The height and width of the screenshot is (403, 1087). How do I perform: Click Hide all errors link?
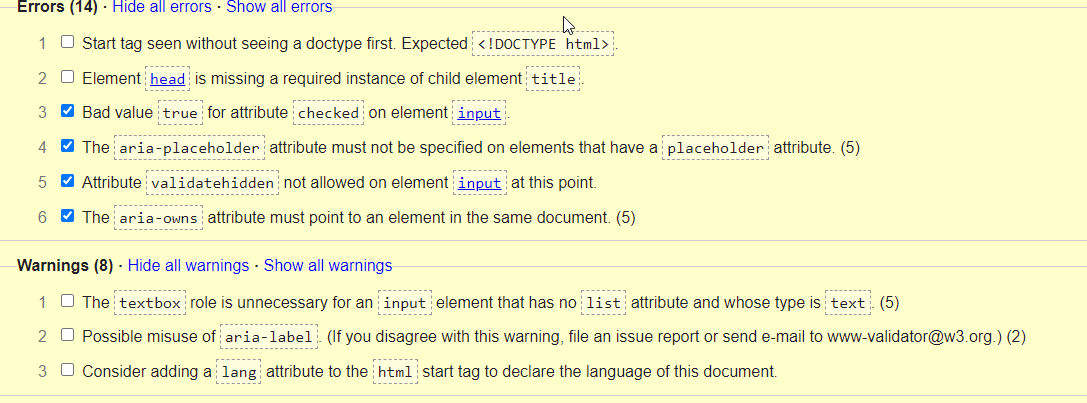[162, 7]
